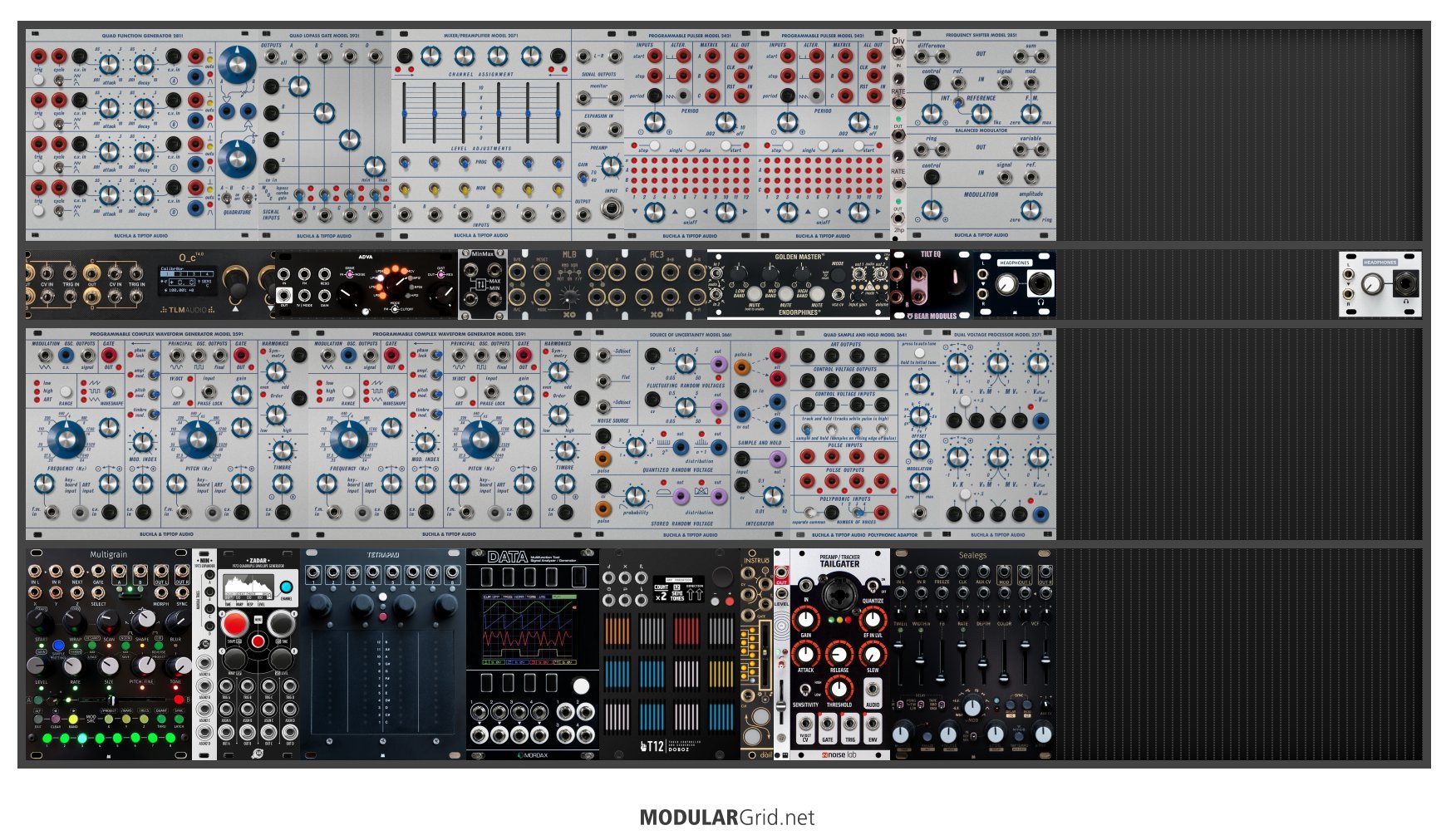Click the Mordax logo under the DATA module
The image size is (1456, 835).
(532, 755)
